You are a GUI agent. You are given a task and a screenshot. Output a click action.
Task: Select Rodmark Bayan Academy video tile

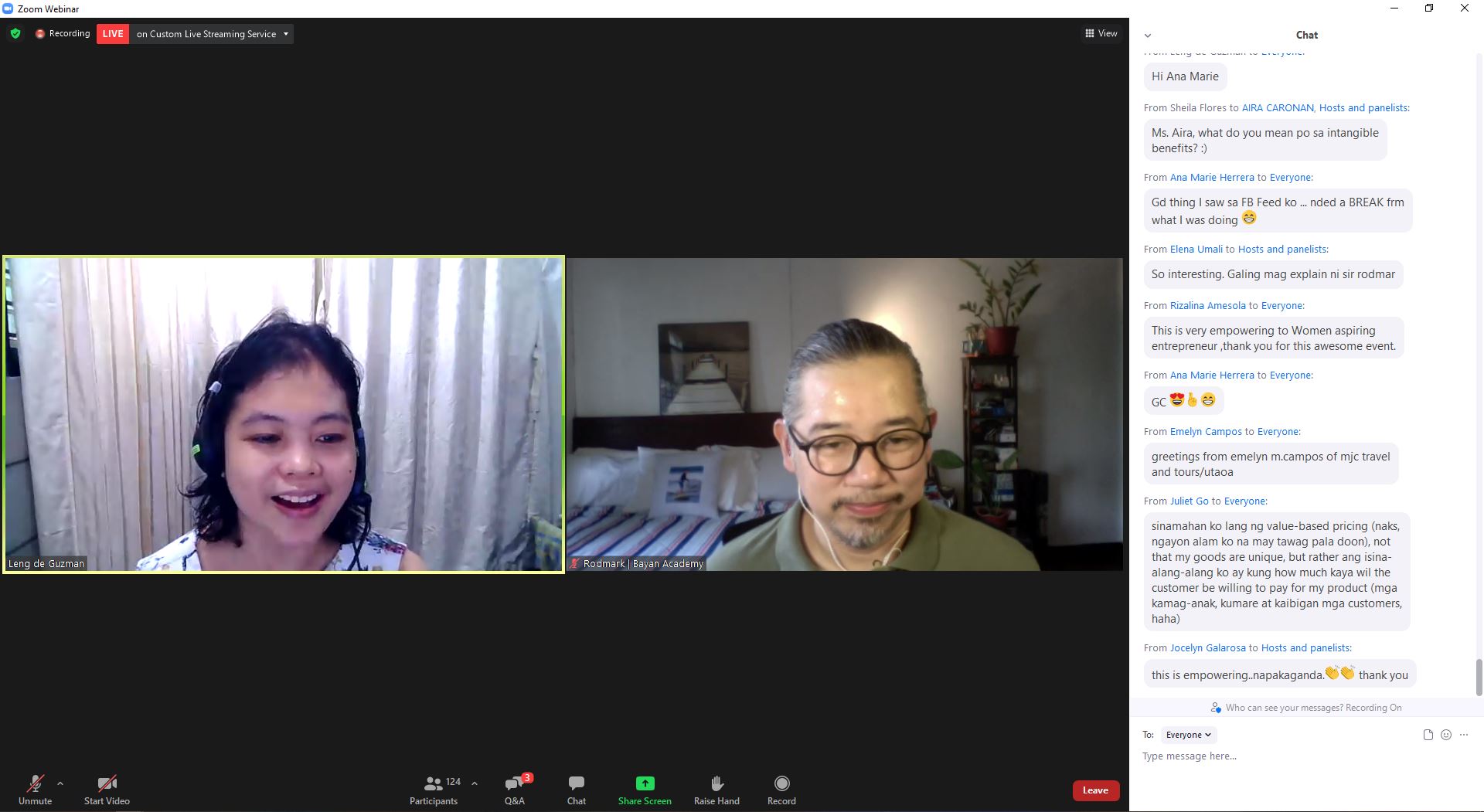point(845,414)
